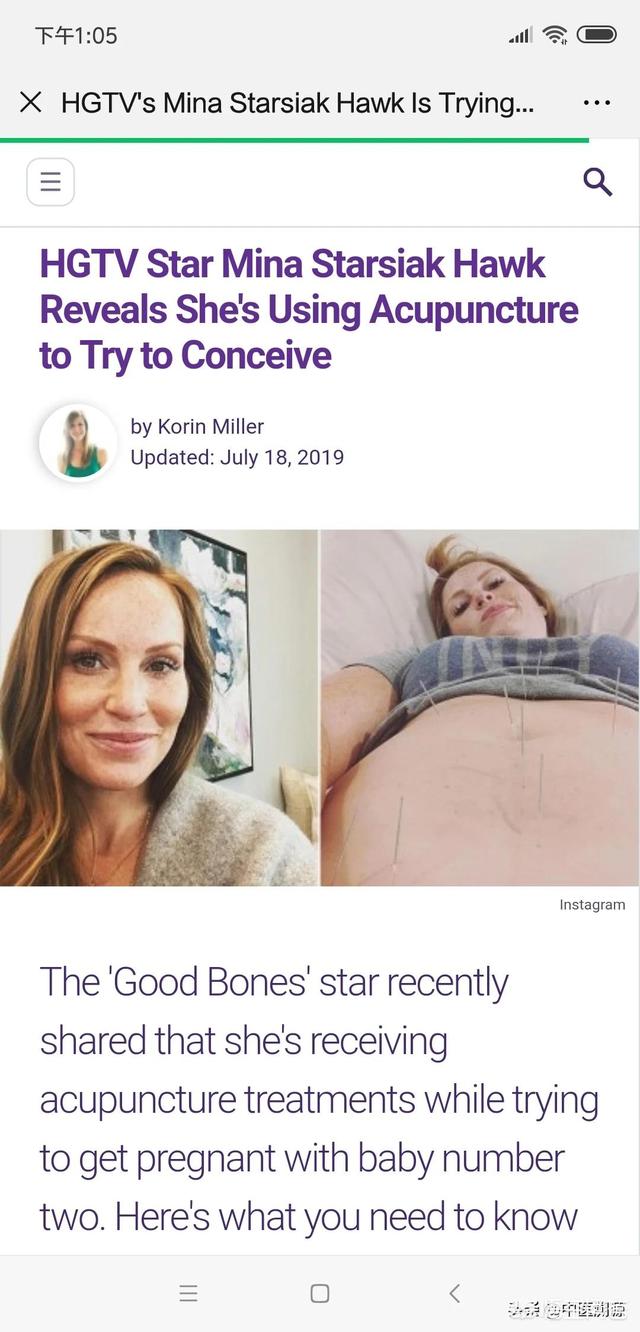This screenshot has height=1332, width=640.
Task: Tap the 'Good Bones' article summary paragraph
Action: tap(319, 1099)
